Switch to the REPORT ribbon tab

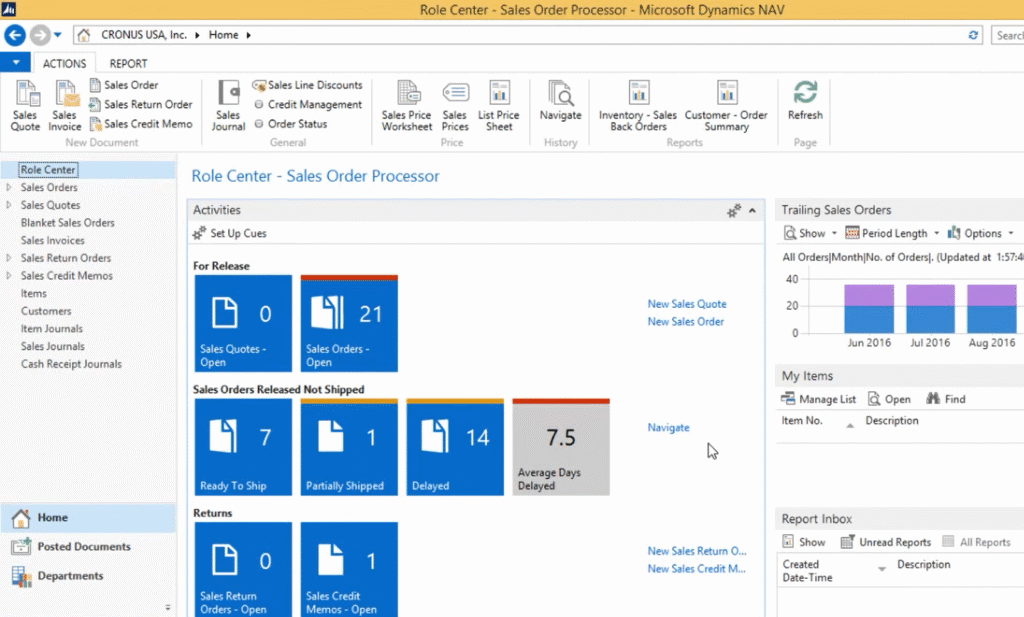[x=128, y=63]
